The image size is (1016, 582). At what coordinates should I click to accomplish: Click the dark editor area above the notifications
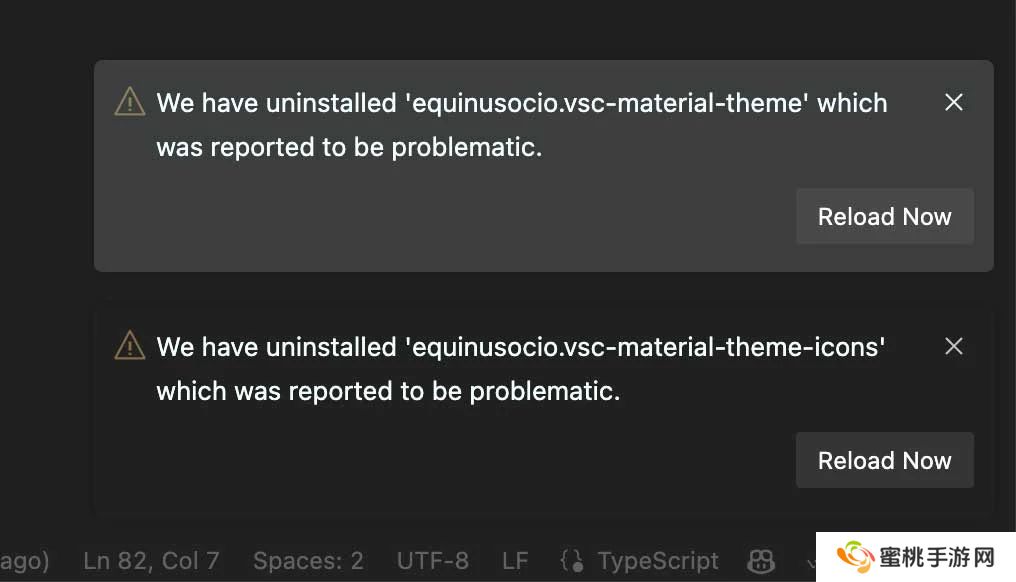coord(500,28)
